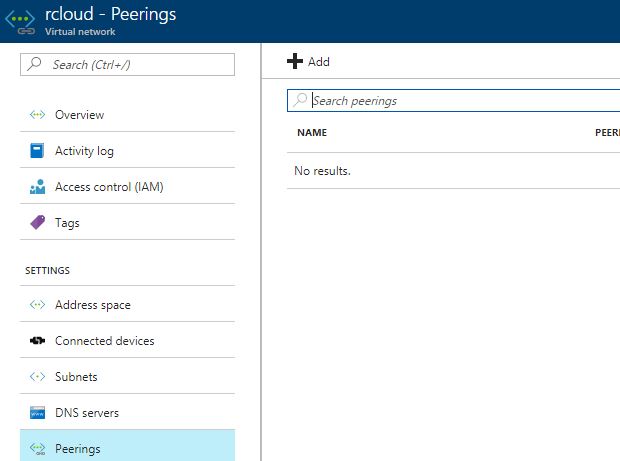Click the DNS servers www icon
Image resolution: width=620 pixels, height=461 pixels.
click(x=37, y=412)
